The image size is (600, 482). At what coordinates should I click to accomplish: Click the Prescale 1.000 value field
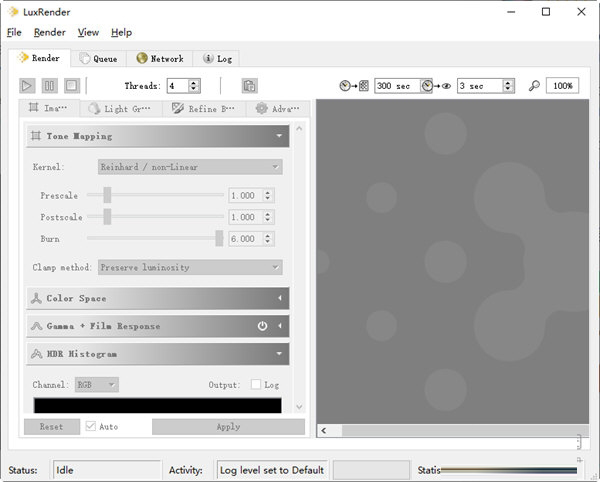click(246, 195)
